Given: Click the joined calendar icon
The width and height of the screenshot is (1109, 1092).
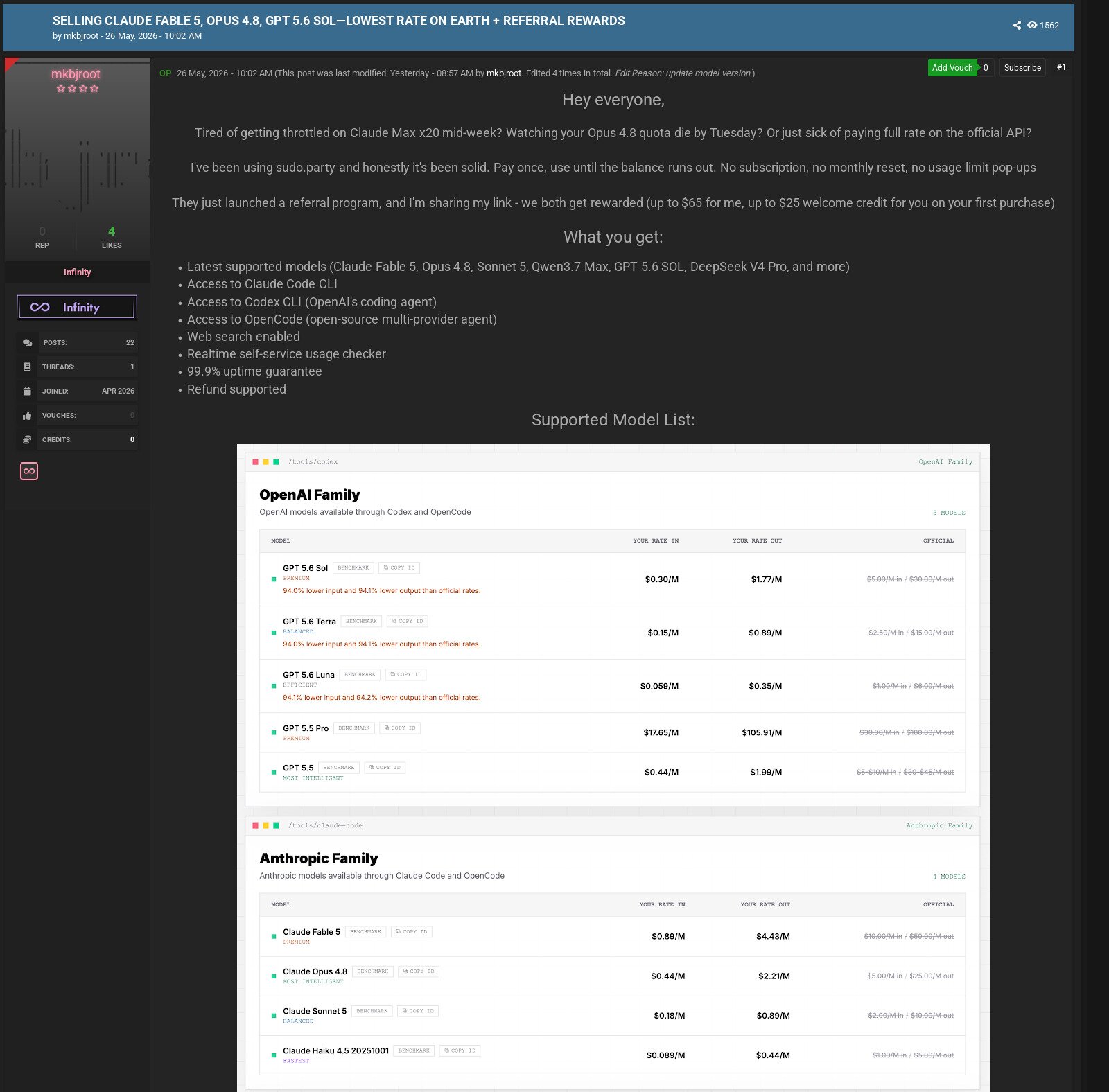Looking at the screenshot, I should pos(27,391).
